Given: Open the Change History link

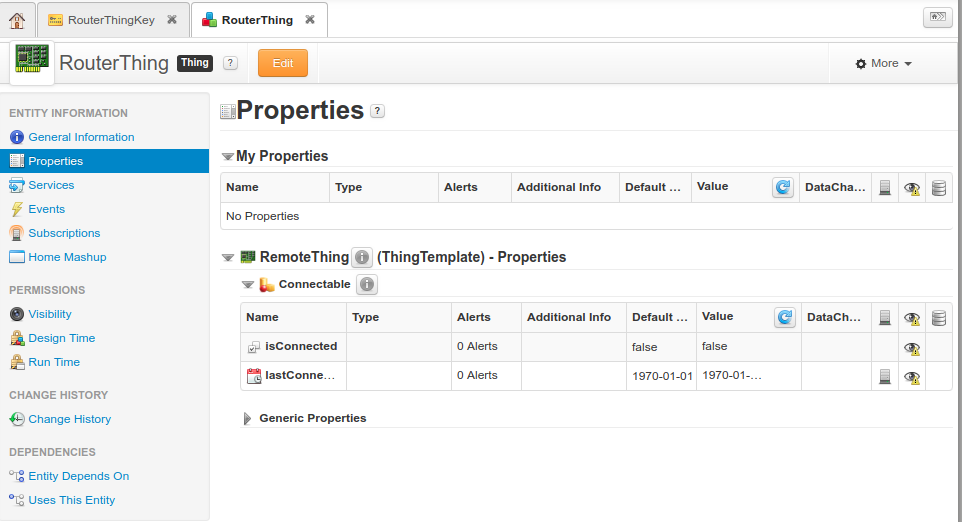Looking at the screenshot, I should pyautogui.click(x=69, y=419).
